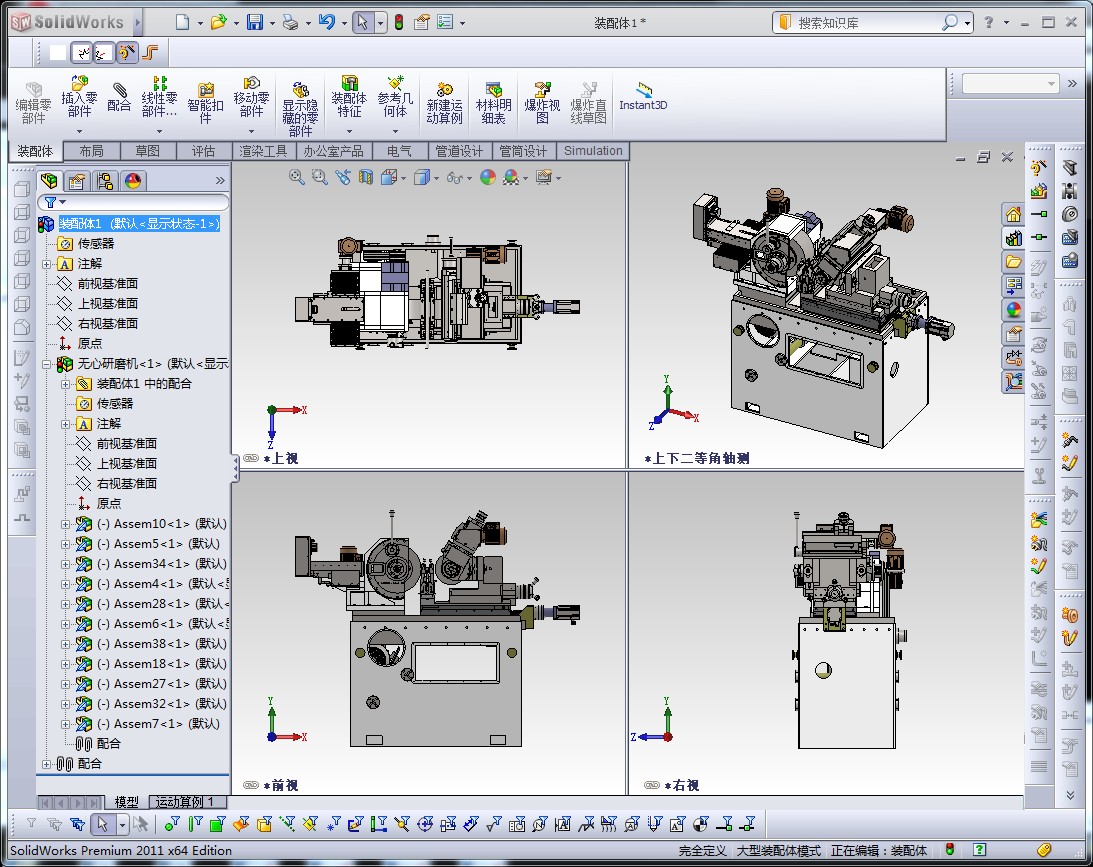Open the 运动算例 1 tab
Screen dimensions: 1093x867
(188, 802)
